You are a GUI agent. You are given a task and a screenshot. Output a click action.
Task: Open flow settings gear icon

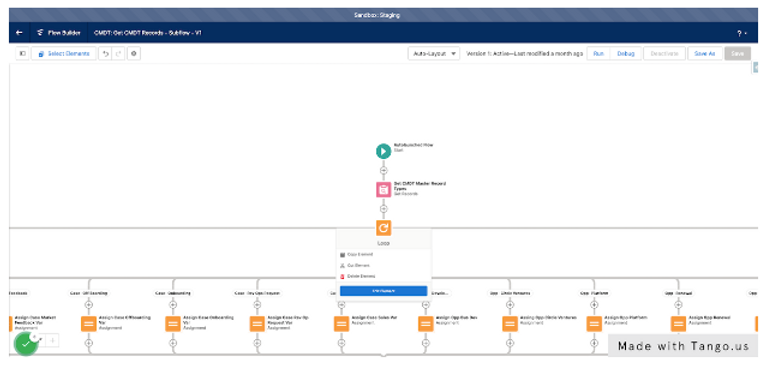(134, 54)
